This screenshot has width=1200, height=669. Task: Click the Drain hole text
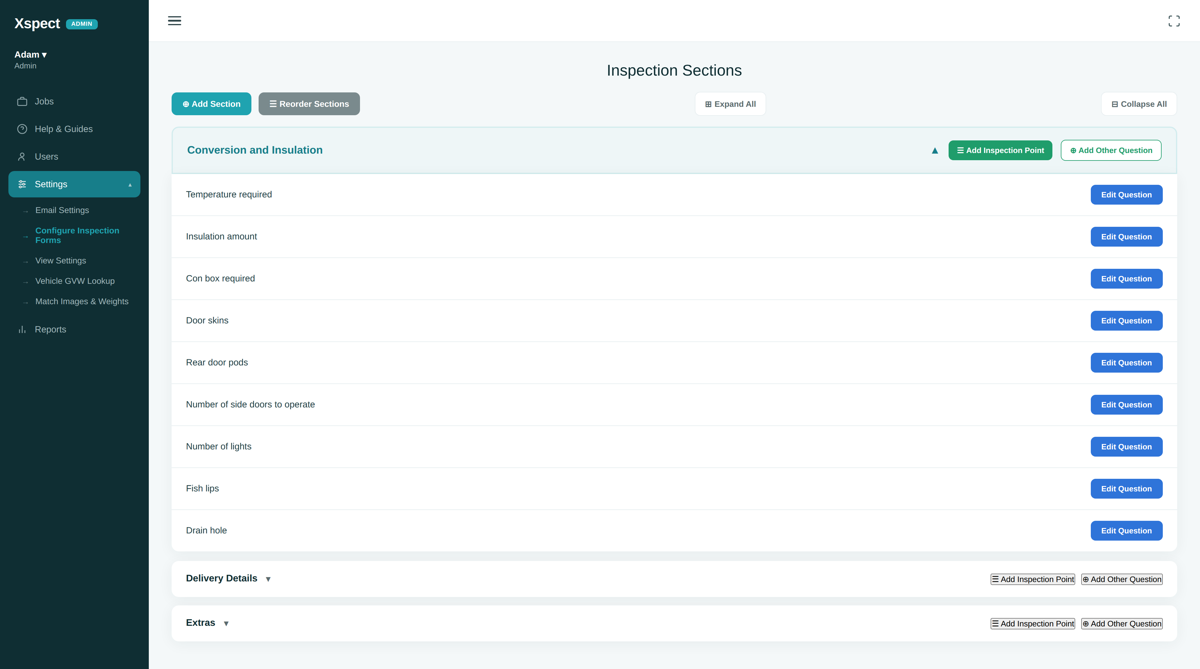(x=206, y=531)
